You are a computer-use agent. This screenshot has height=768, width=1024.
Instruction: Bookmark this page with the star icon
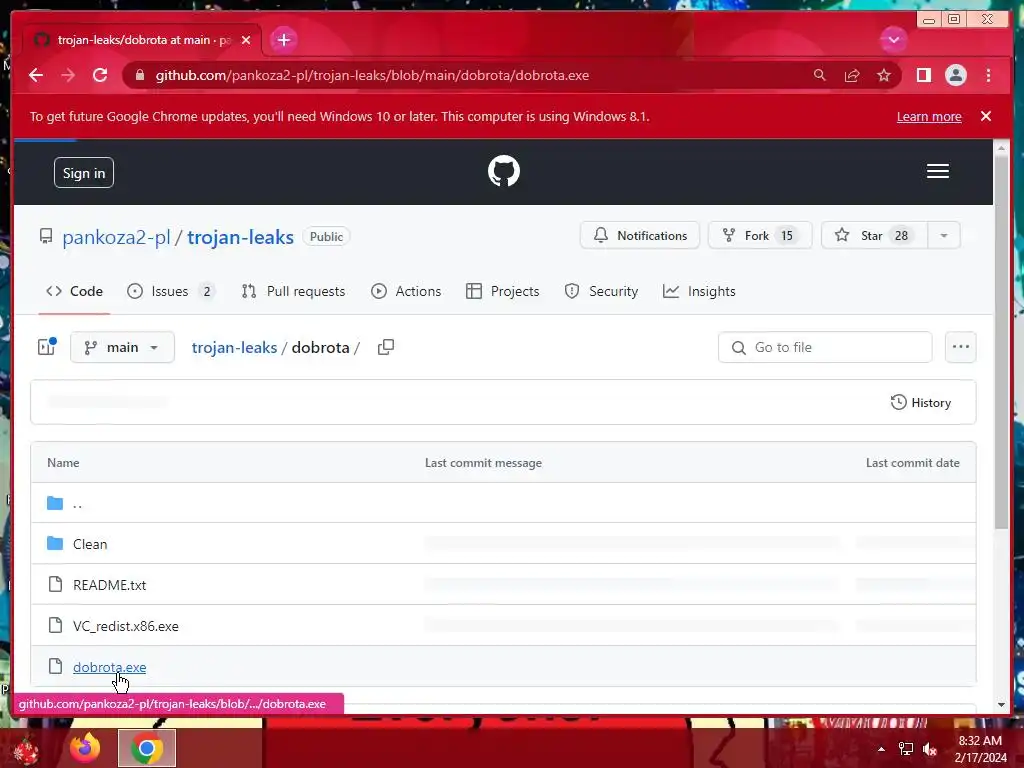[884, 75]
